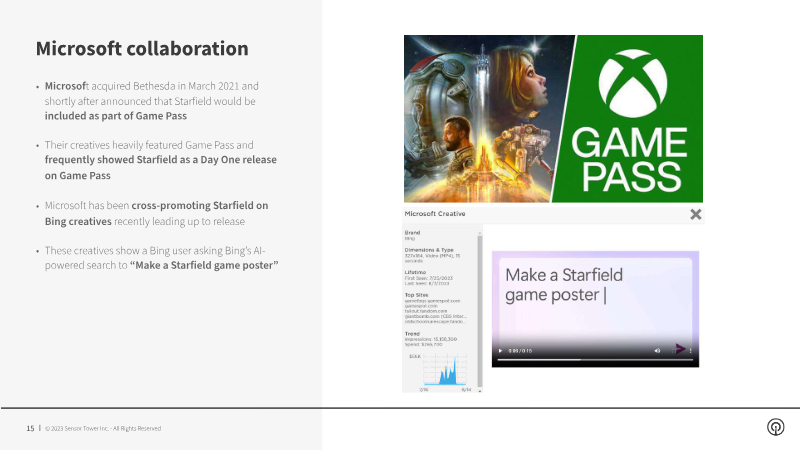This screenshot has width=800, height=450.
Task: Click the slide page number 15
Action: pyautogui.click(x=30, y=428)
